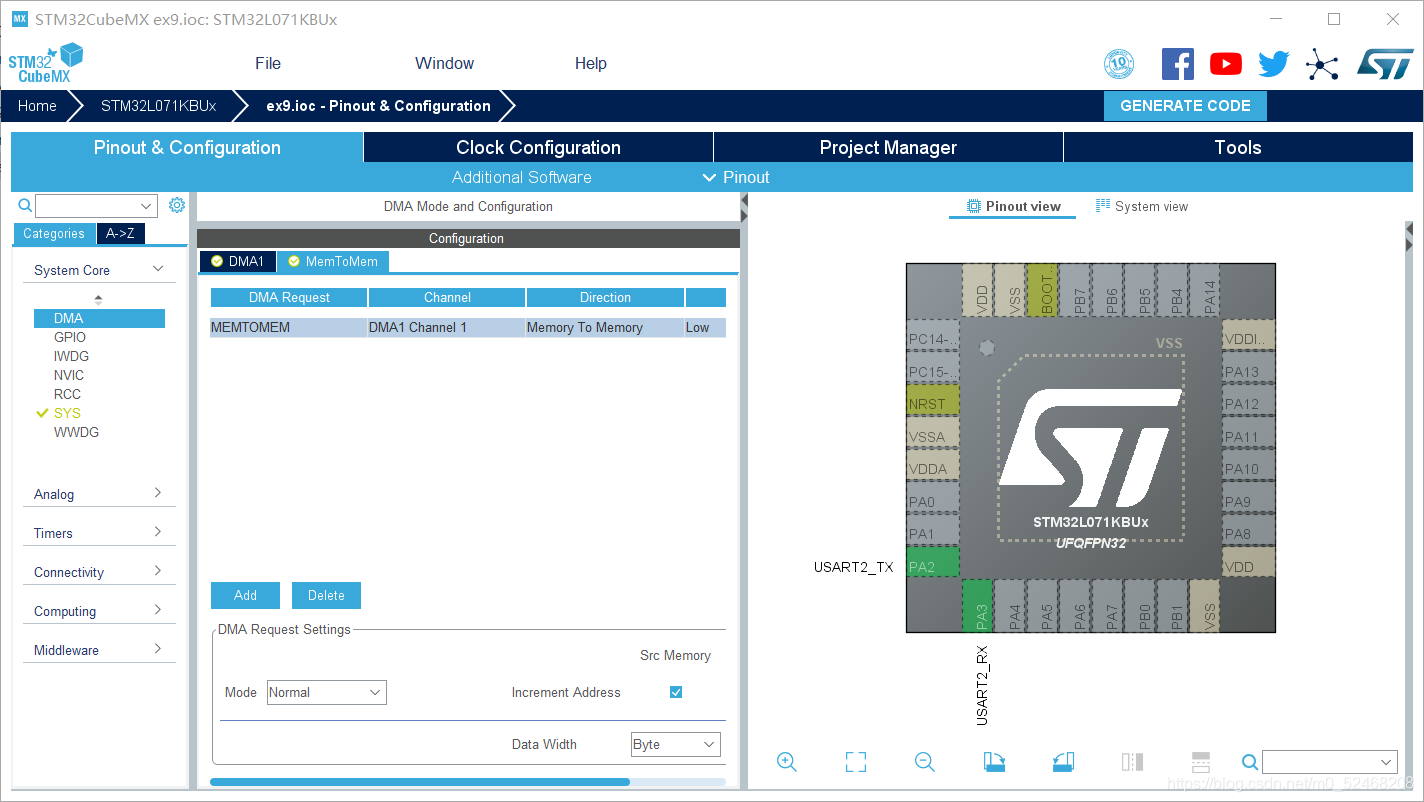Select IWDG in System Core list
This screenshot has width=1424, height=802.
(x=71, y=356)
